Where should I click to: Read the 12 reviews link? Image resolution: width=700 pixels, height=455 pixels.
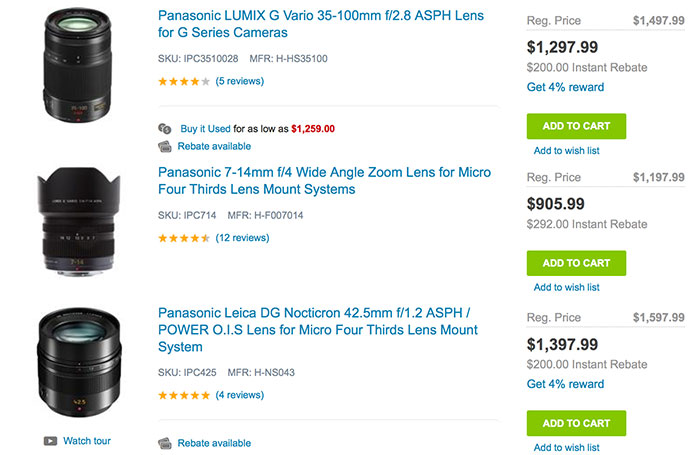(x=243, y=238)
